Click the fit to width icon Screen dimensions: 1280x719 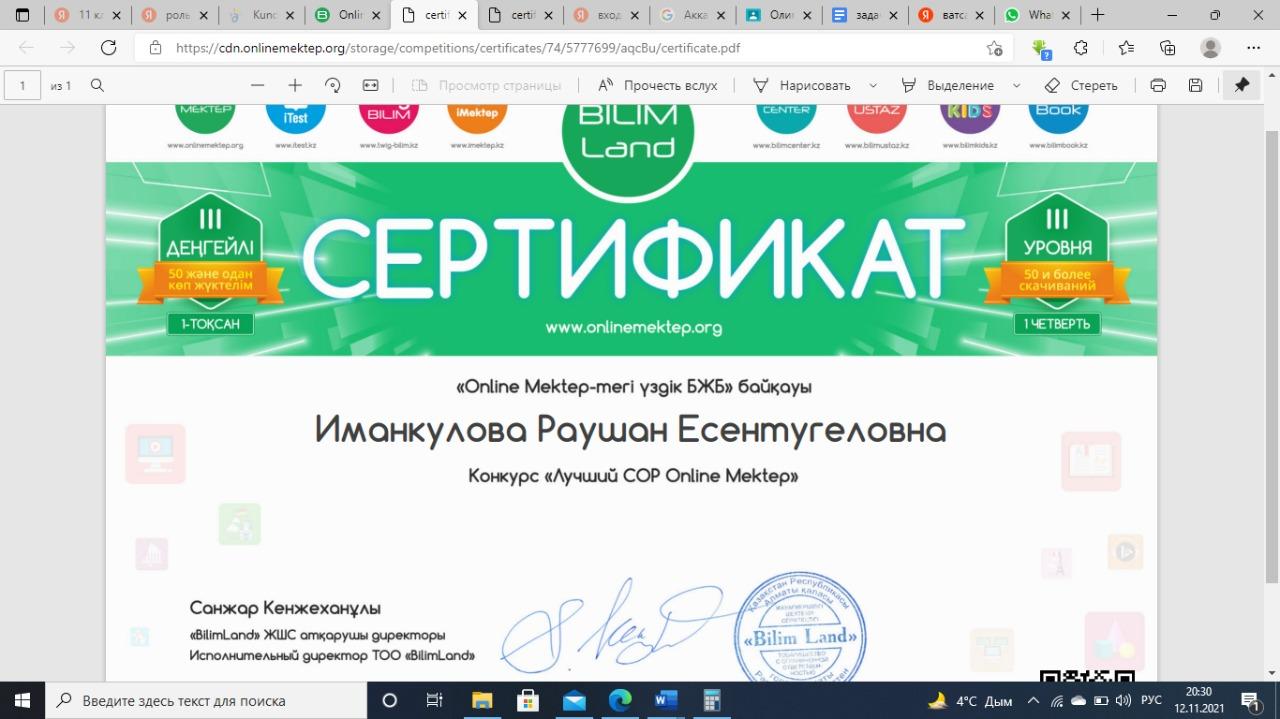[x=371, y=86]
